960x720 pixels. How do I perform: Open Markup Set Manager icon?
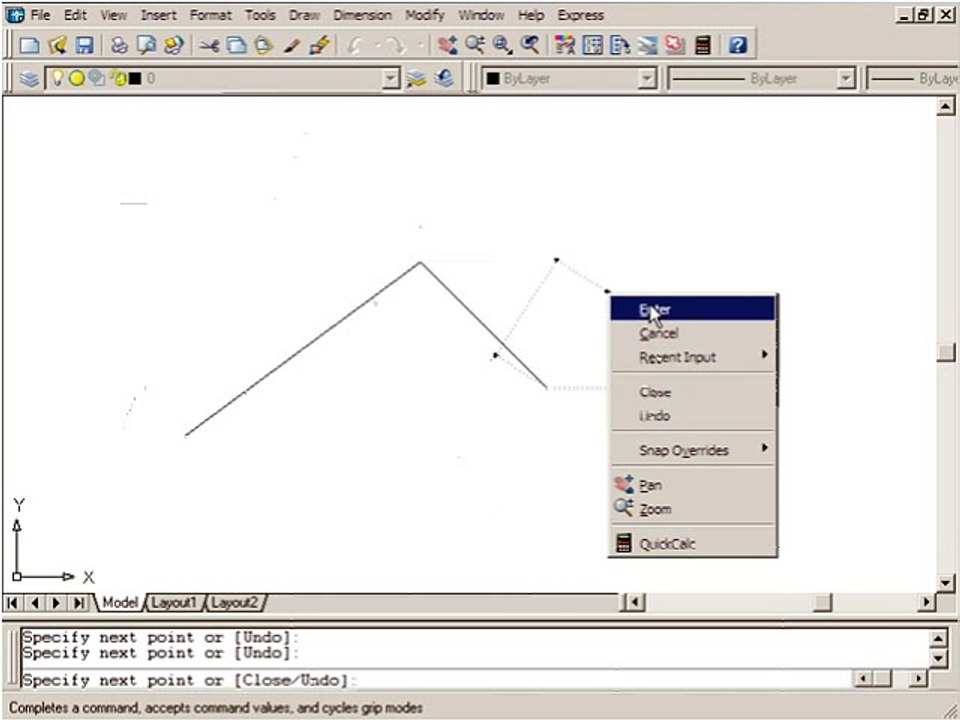click(x=675, y=45)
